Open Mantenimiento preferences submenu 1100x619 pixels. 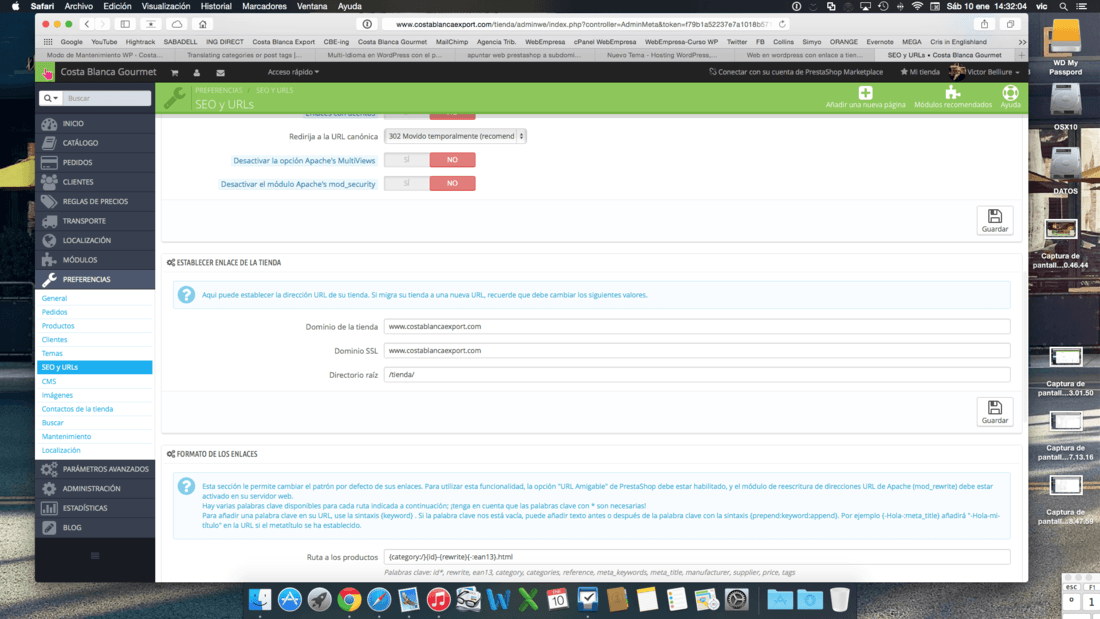67,437
